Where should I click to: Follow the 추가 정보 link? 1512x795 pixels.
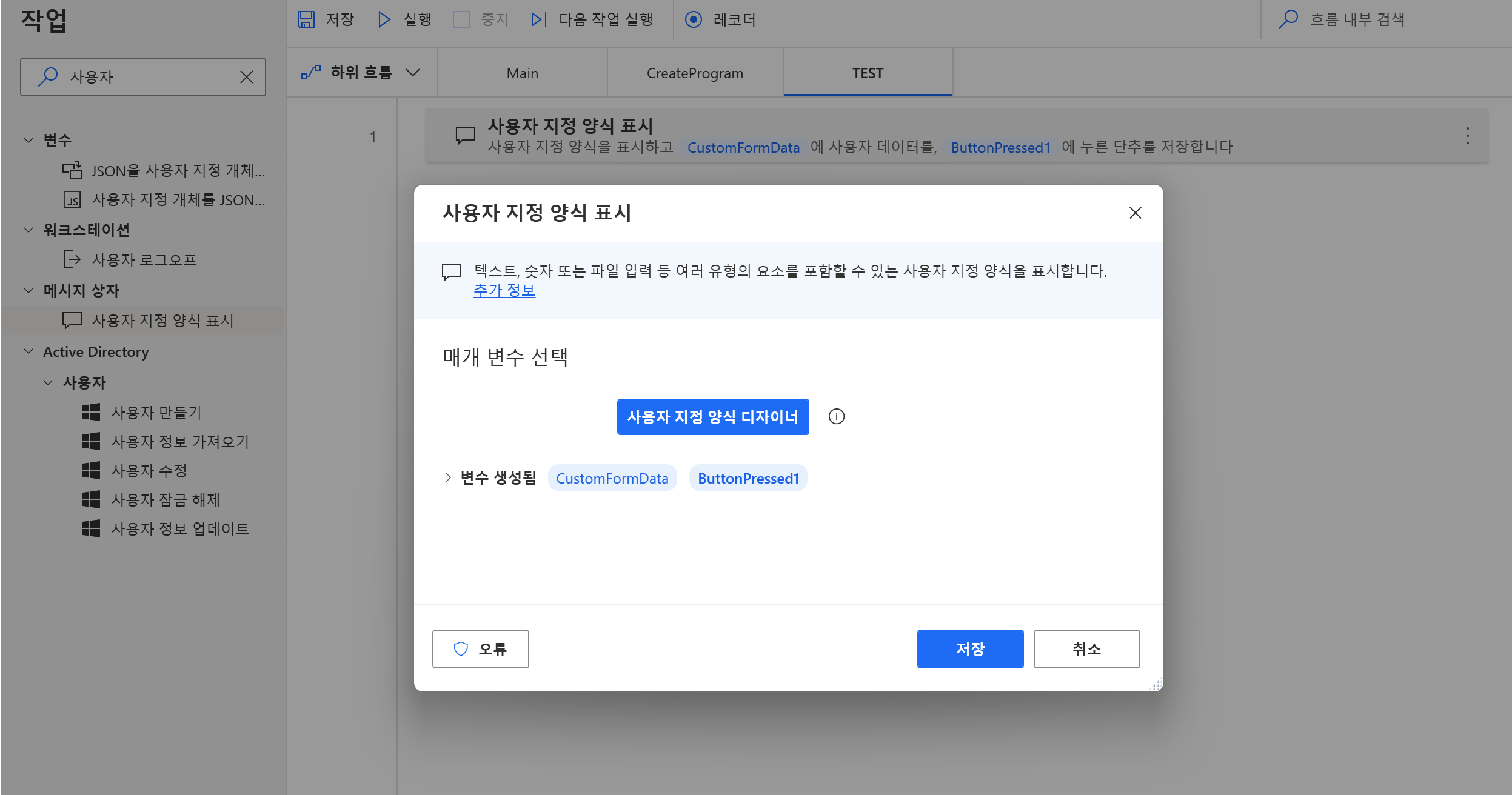pos(504,290)
